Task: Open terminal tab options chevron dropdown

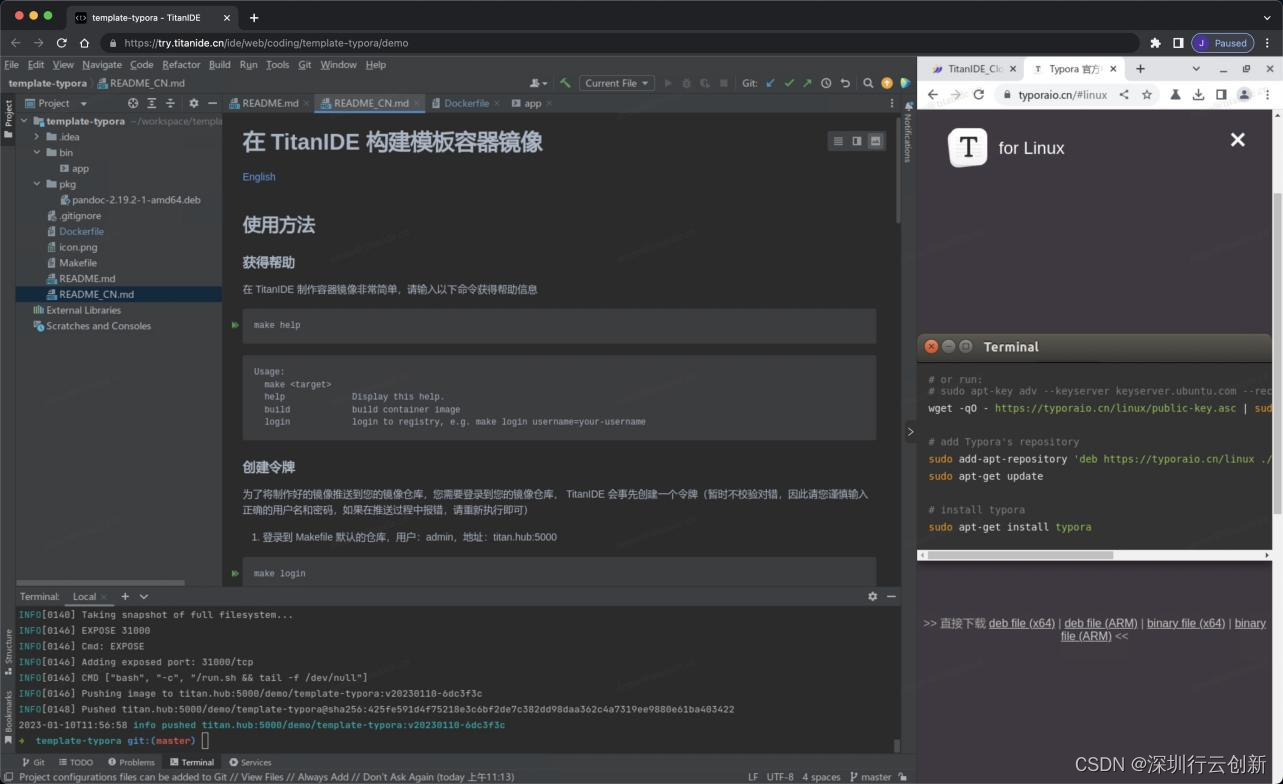Action: tap(144, 596)
